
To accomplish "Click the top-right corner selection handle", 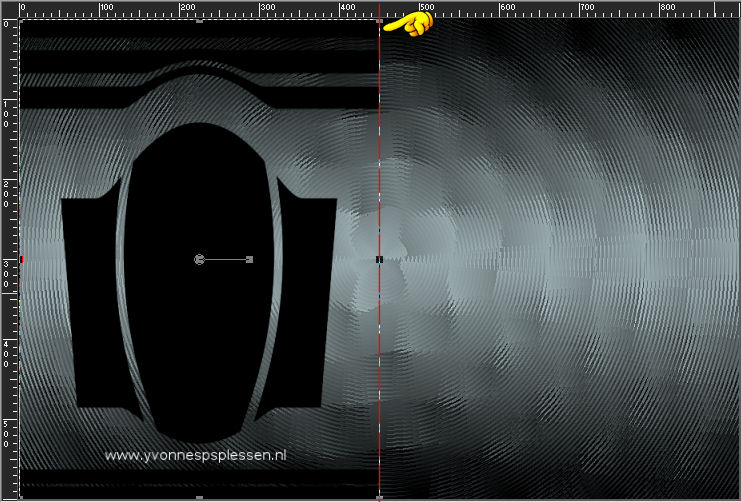I will (x=379, y=21).
